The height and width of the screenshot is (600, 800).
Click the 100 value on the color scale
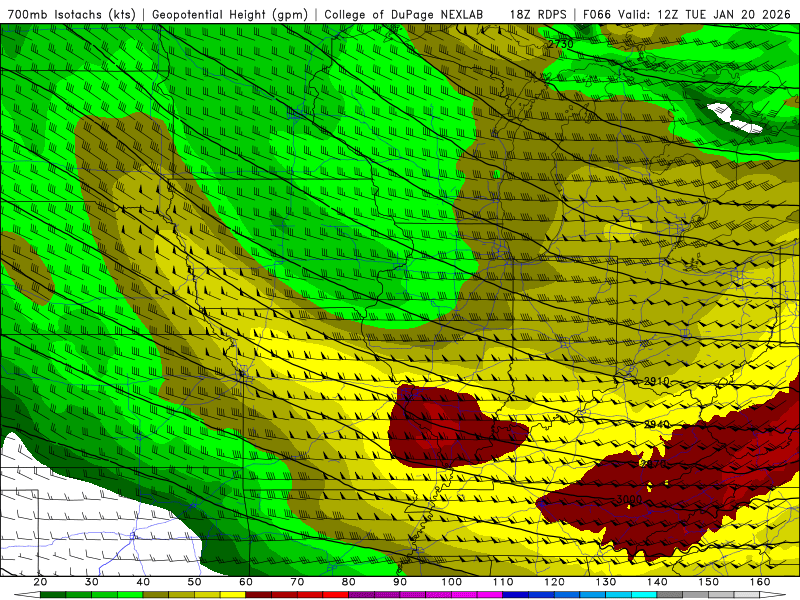click(x=452, y=582)
